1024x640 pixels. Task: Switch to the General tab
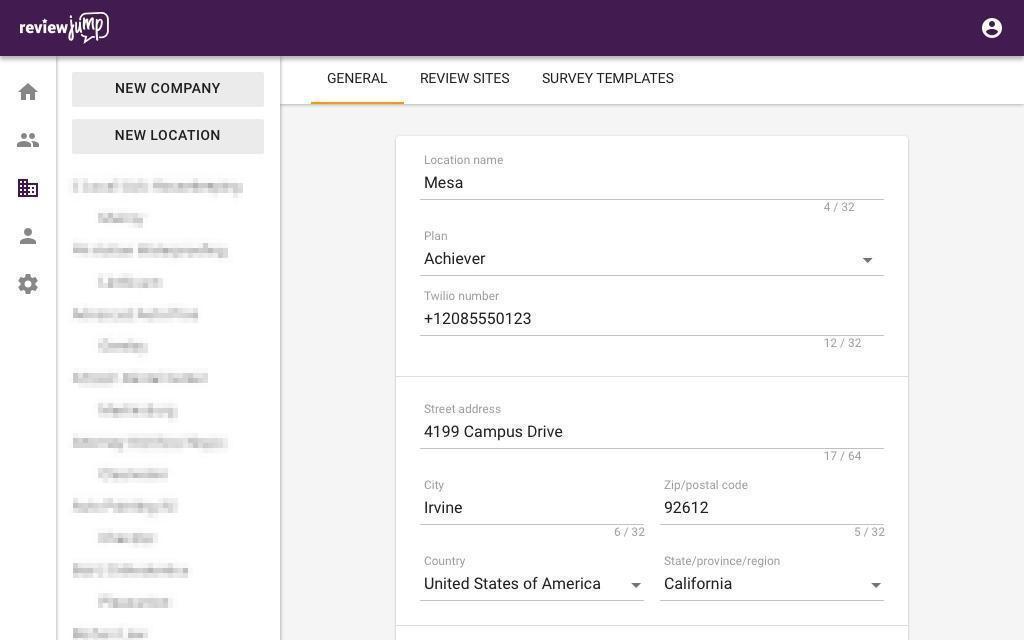357,78
